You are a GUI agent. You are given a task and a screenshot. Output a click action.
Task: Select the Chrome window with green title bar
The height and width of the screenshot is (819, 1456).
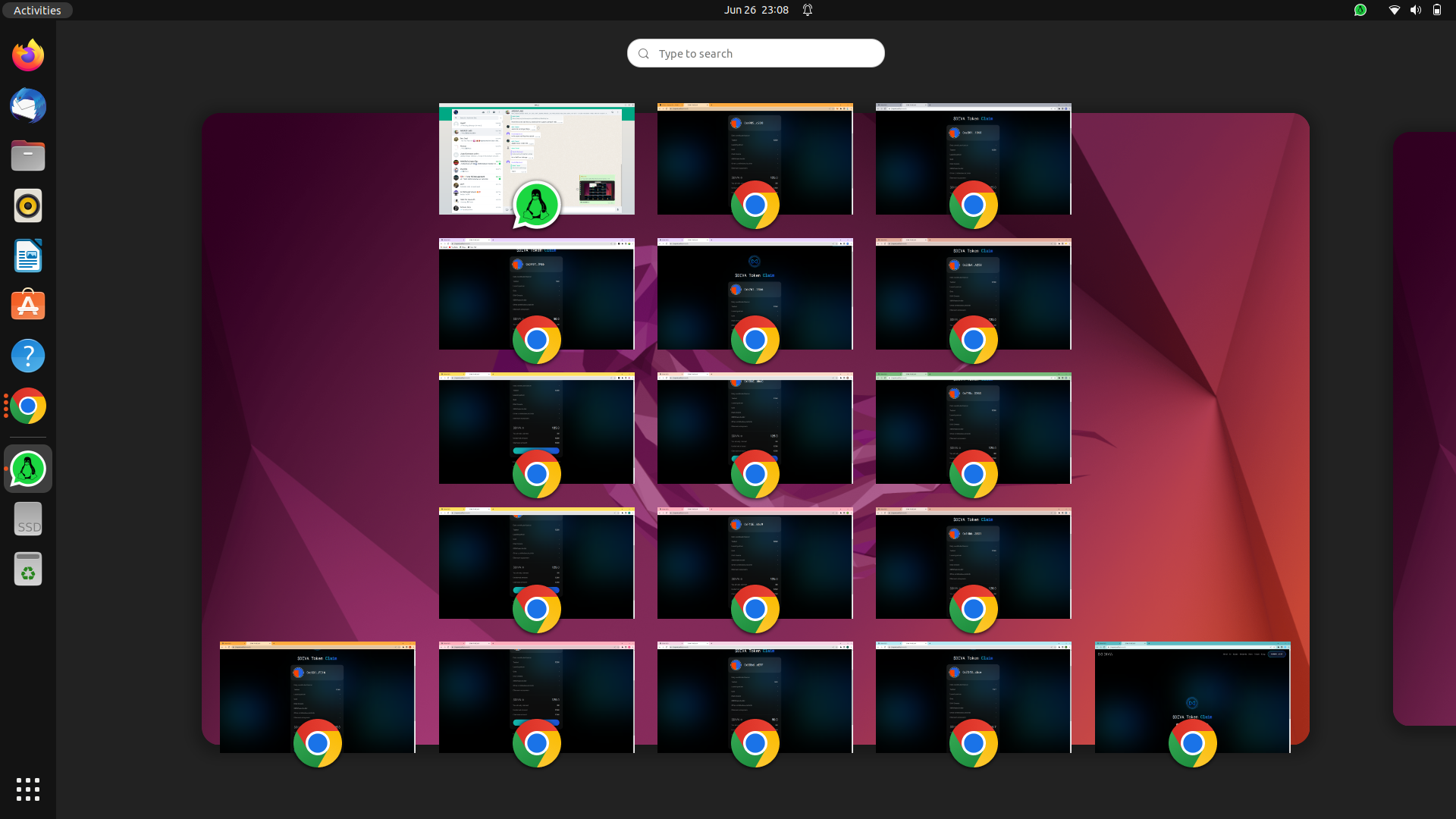click(x=974, y=428)
